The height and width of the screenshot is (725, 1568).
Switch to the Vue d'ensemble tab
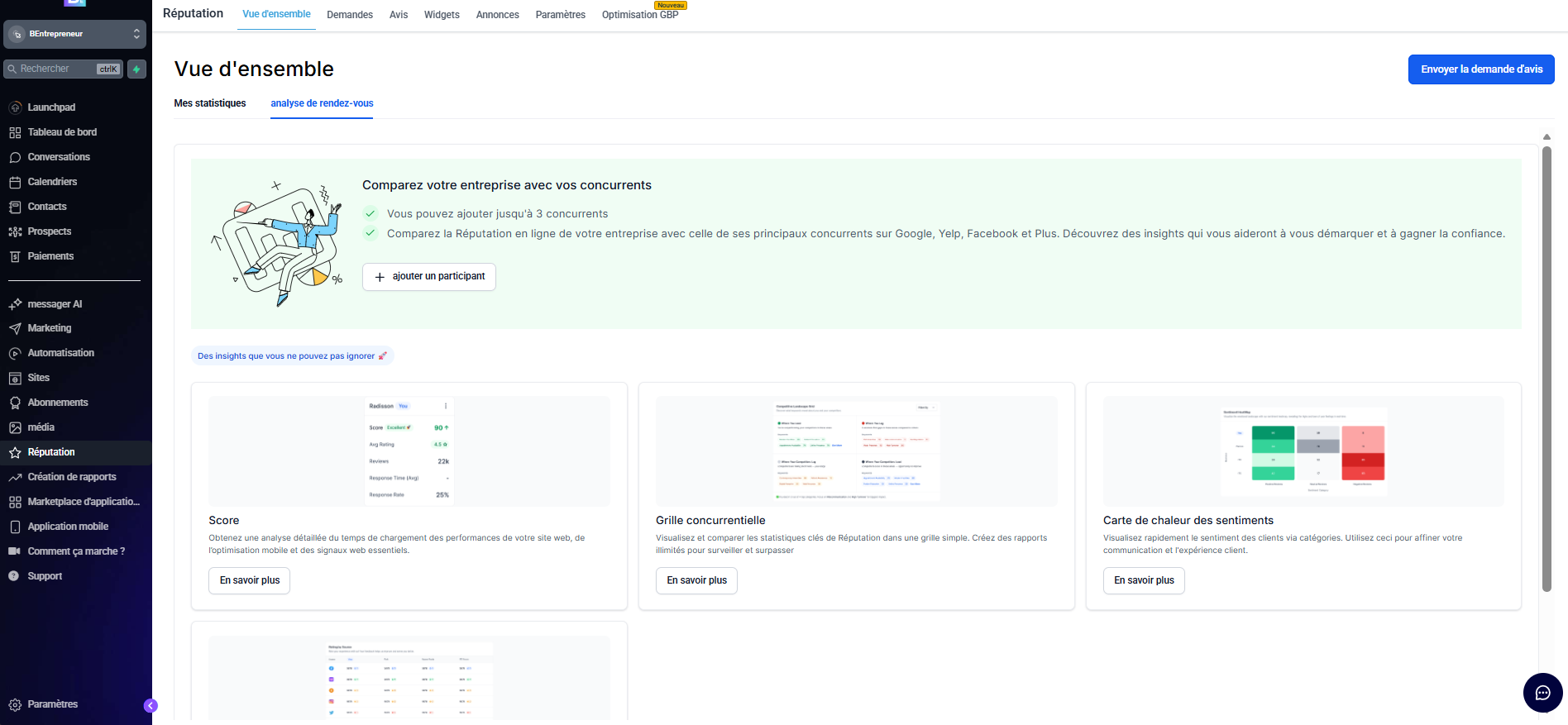click(x=276, y=14)
